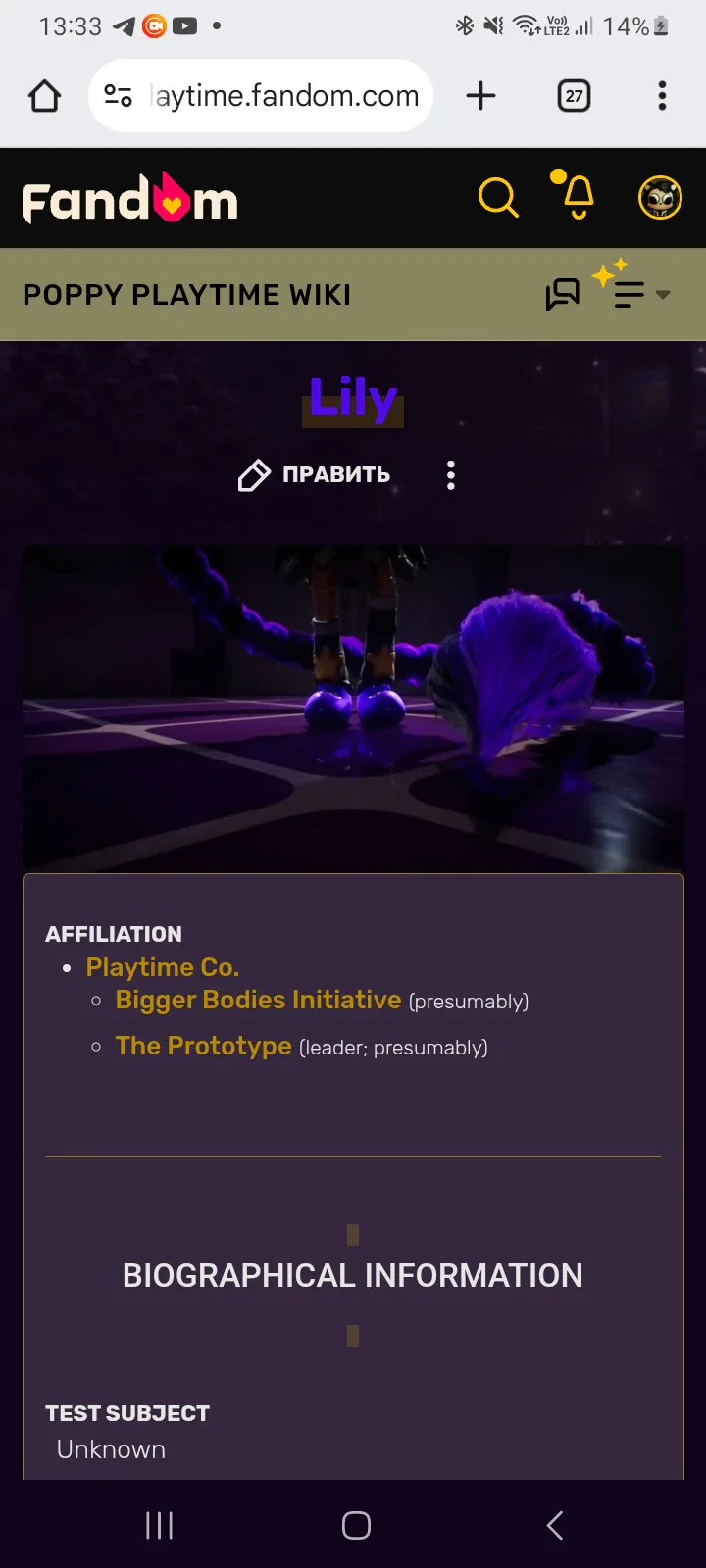This screenshot has width=706, height=1568.
Task: Open the user profile avatar
Action: tap(660, 198)
